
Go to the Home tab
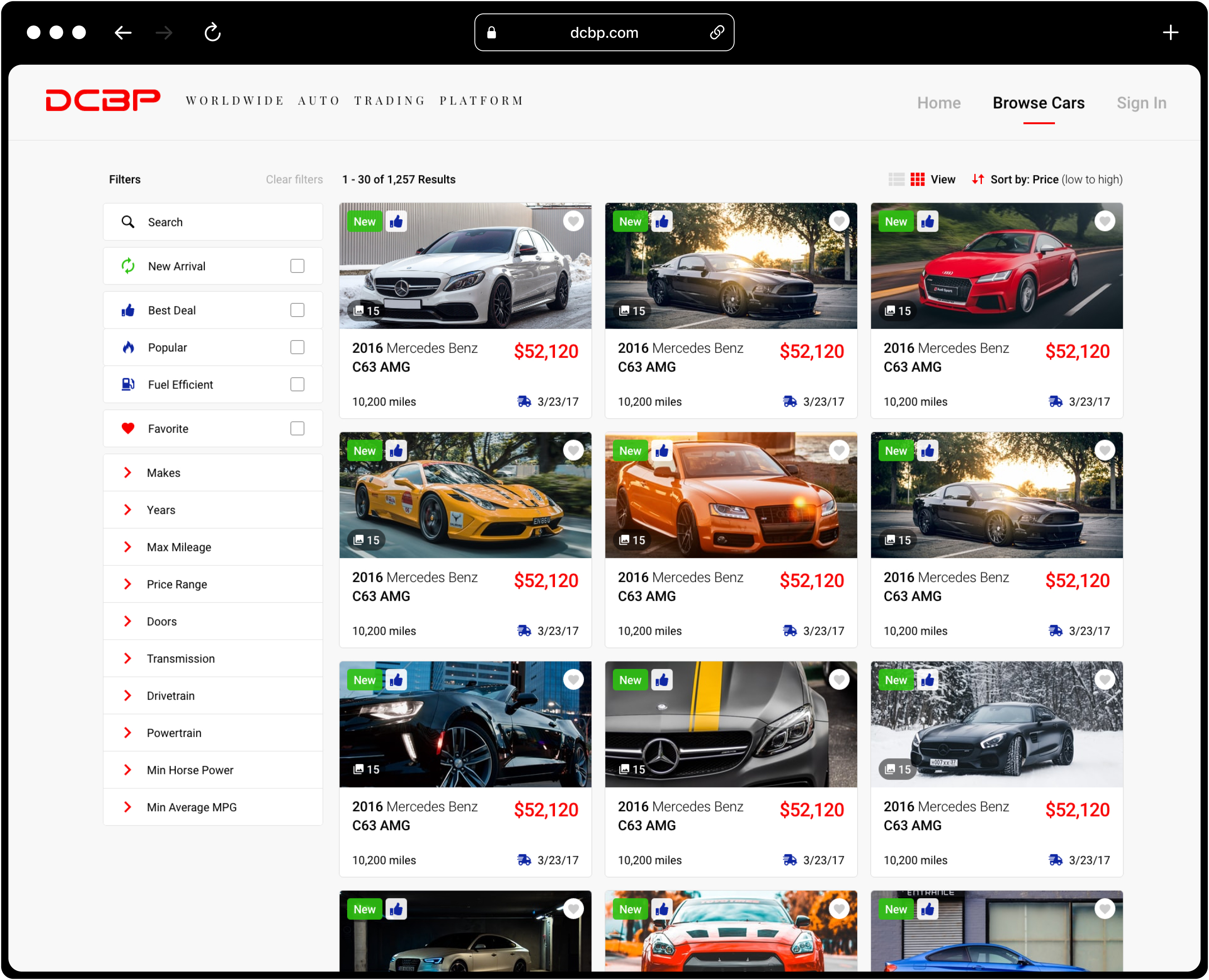(938, 103)
